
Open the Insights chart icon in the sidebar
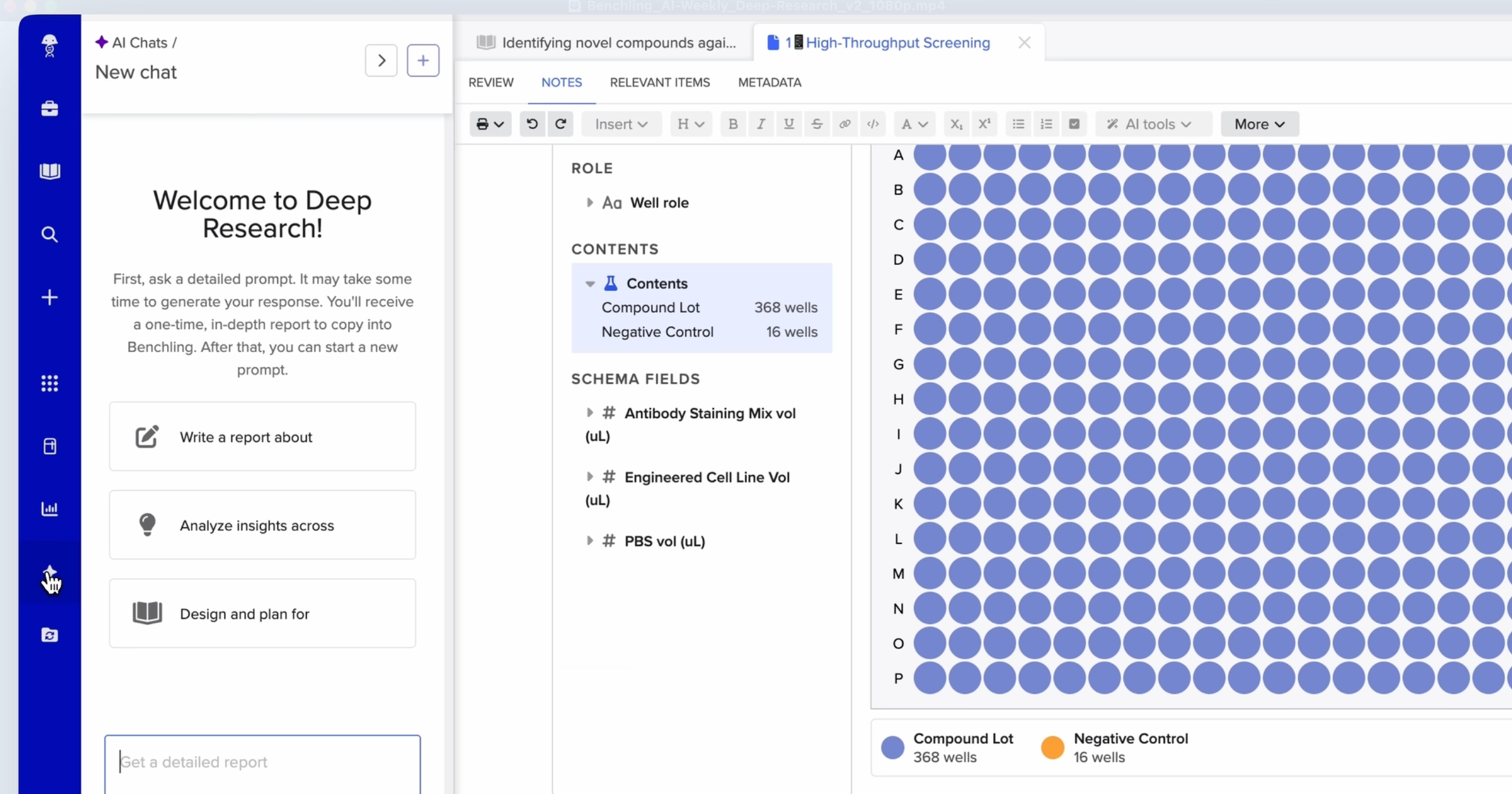(x=49, y=509)
